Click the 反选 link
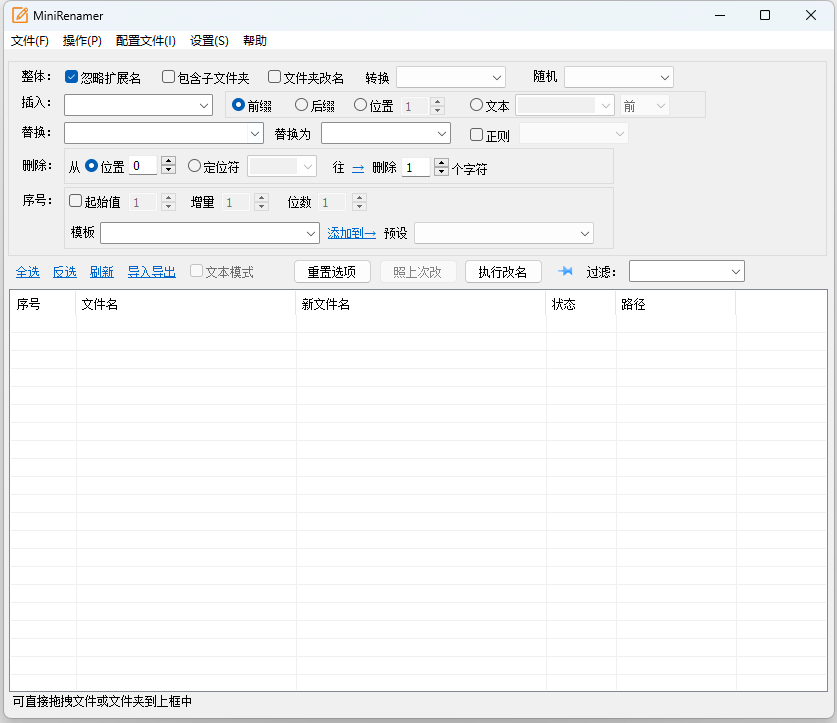837x723 pixels. point(65,272)
